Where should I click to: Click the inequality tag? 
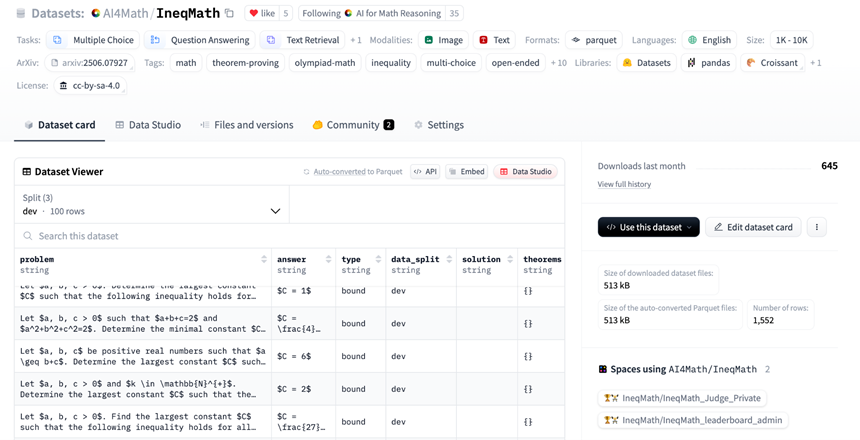391,63
